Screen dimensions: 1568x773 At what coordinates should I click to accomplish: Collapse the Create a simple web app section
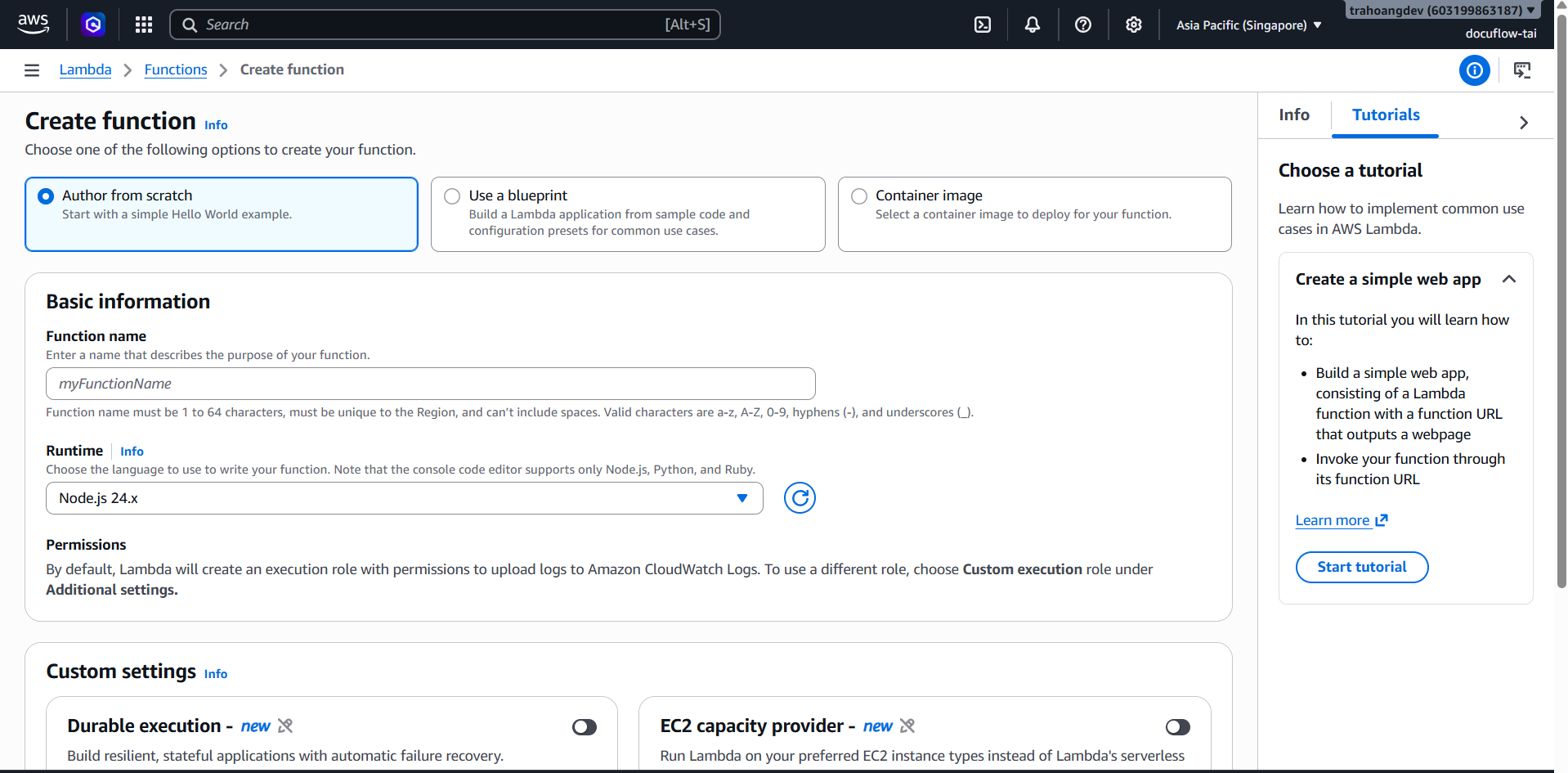tap(1509, 279)
